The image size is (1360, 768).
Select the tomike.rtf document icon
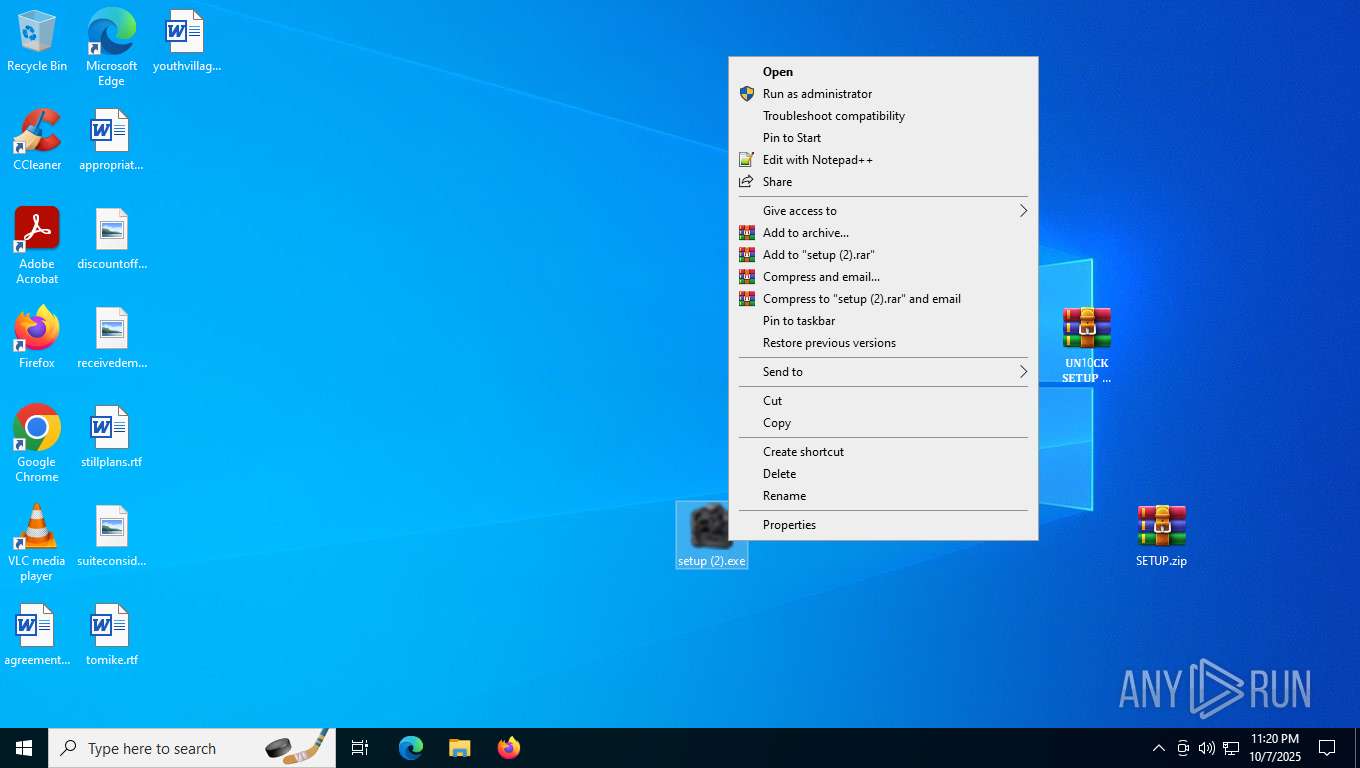(x=111, y=636)
